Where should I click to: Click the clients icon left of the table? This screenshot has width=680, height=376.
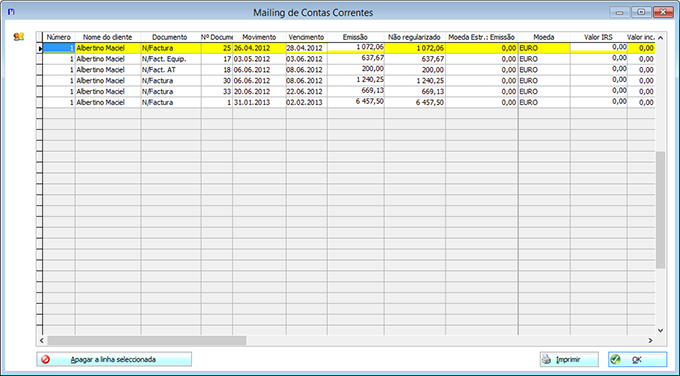19,37
